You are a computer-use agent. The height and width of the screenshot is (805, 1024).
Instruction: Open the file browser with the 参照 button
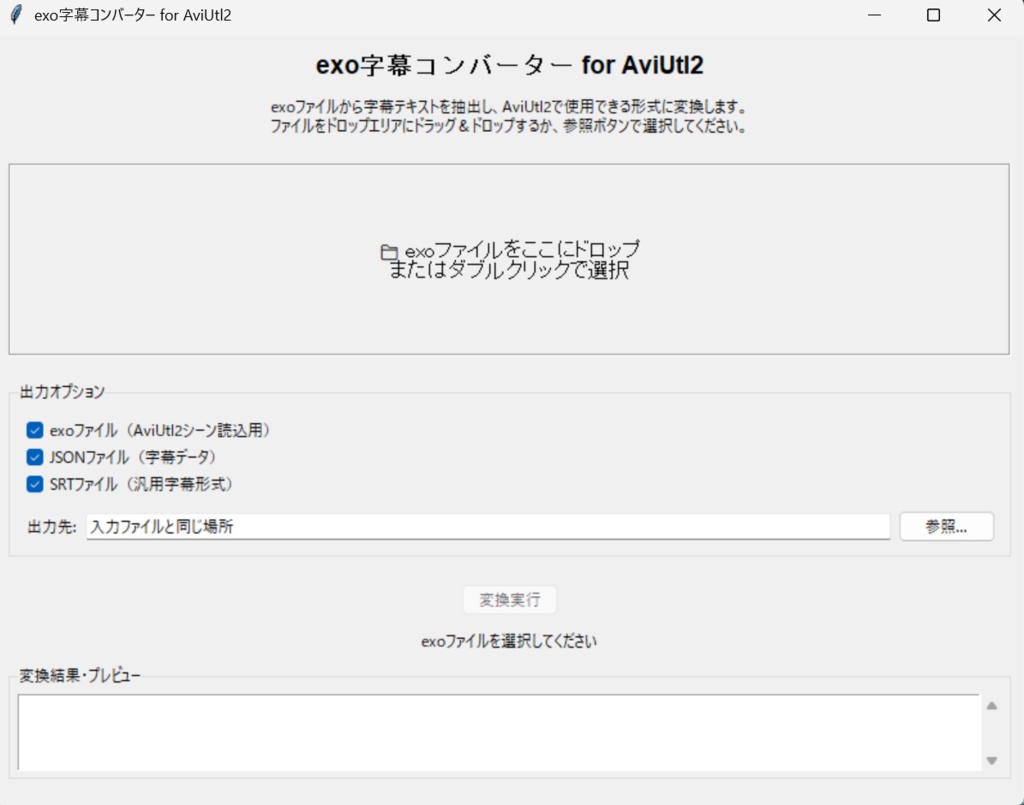[945, 526]
